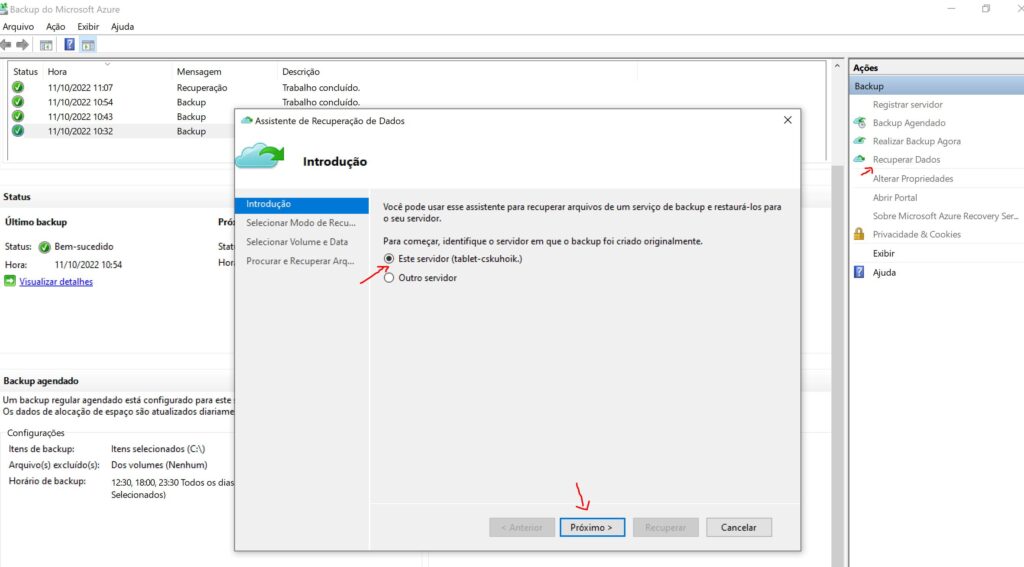Click the Anterior button

[x=522, y=527]
